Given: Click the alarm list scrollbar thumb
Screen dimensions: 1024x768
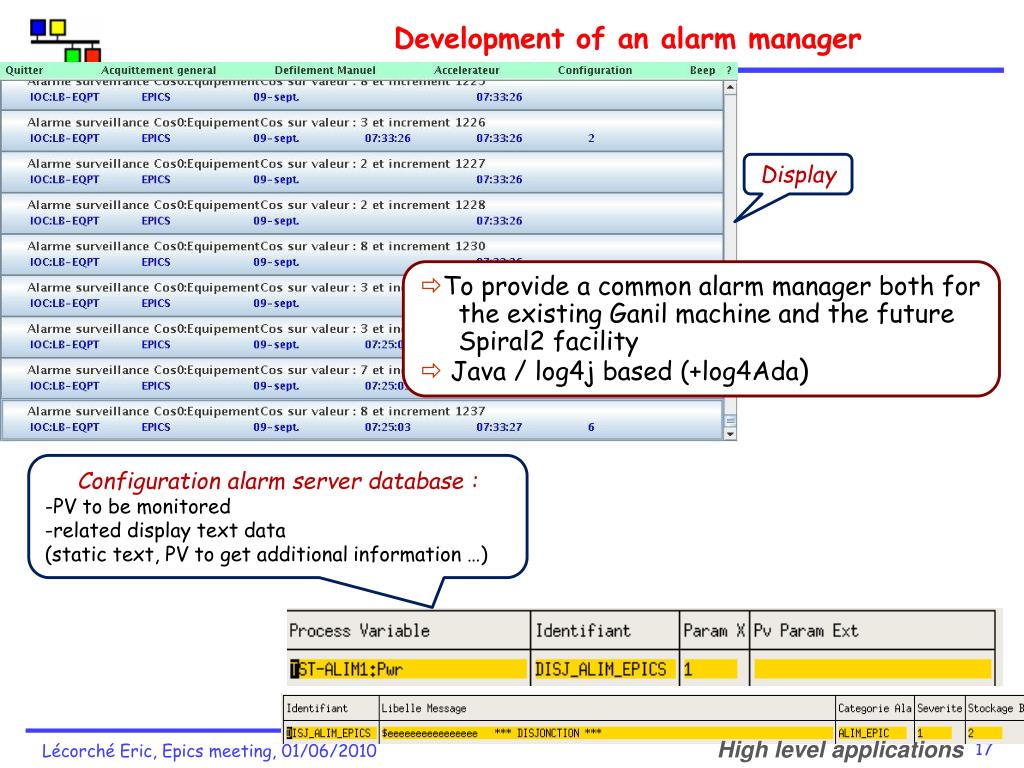Looking at the screenshot, I should 730,421.
